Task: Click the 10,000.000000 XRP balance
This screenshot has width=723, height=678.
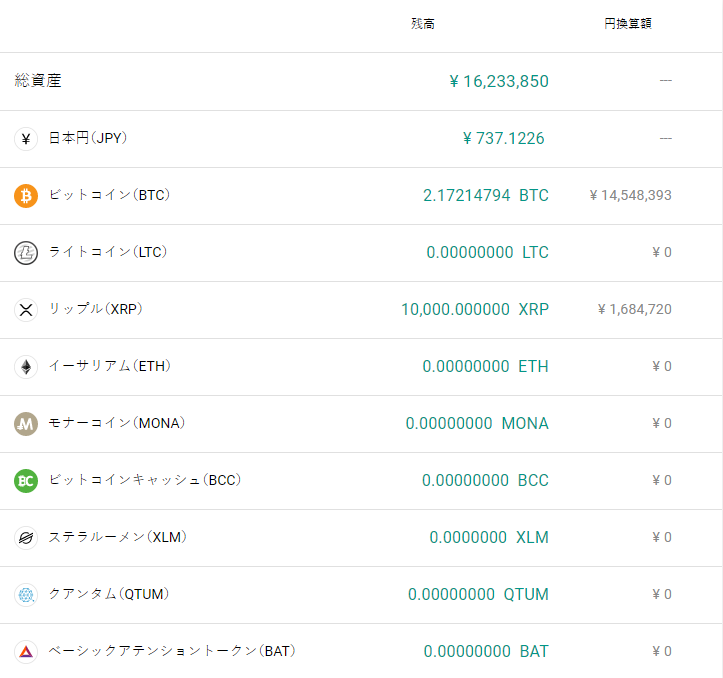Action: [474, 309]
